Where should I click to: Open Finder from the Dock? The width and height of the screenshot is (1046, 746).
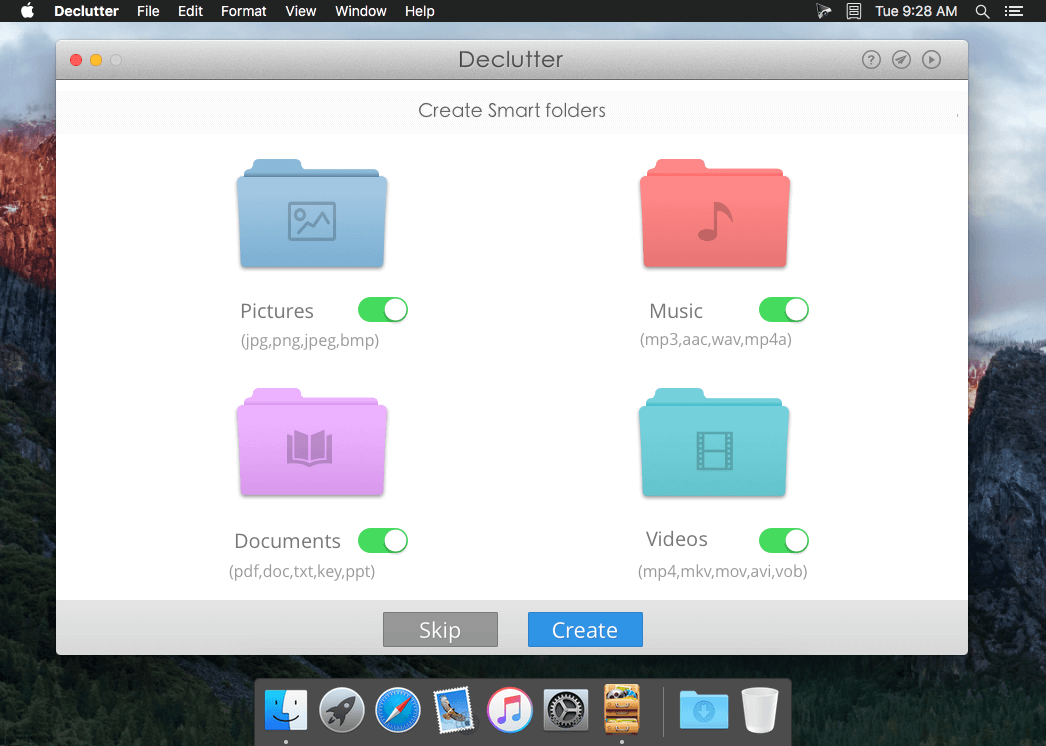286,710
